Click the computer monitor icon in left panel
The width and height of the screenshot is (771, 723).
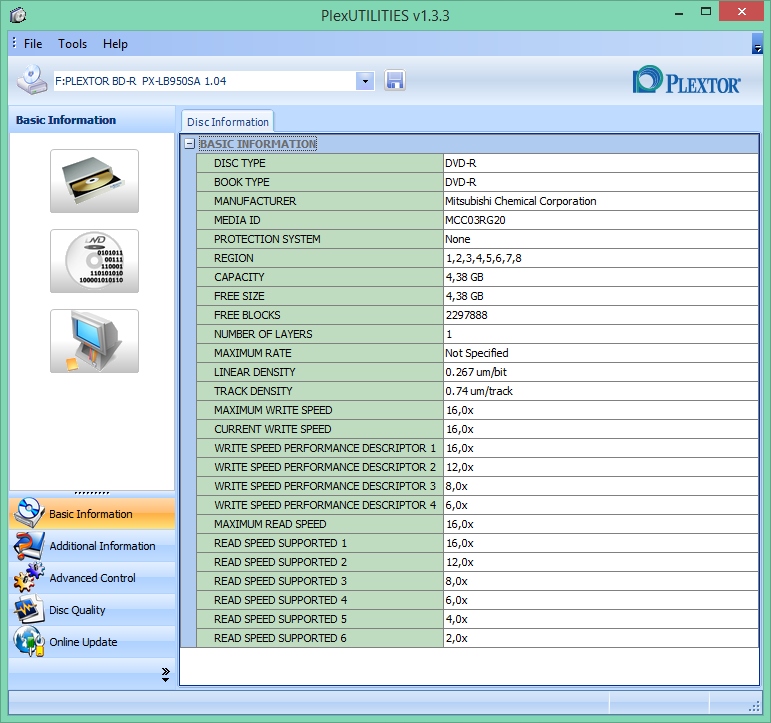click(x=94, y=341)
